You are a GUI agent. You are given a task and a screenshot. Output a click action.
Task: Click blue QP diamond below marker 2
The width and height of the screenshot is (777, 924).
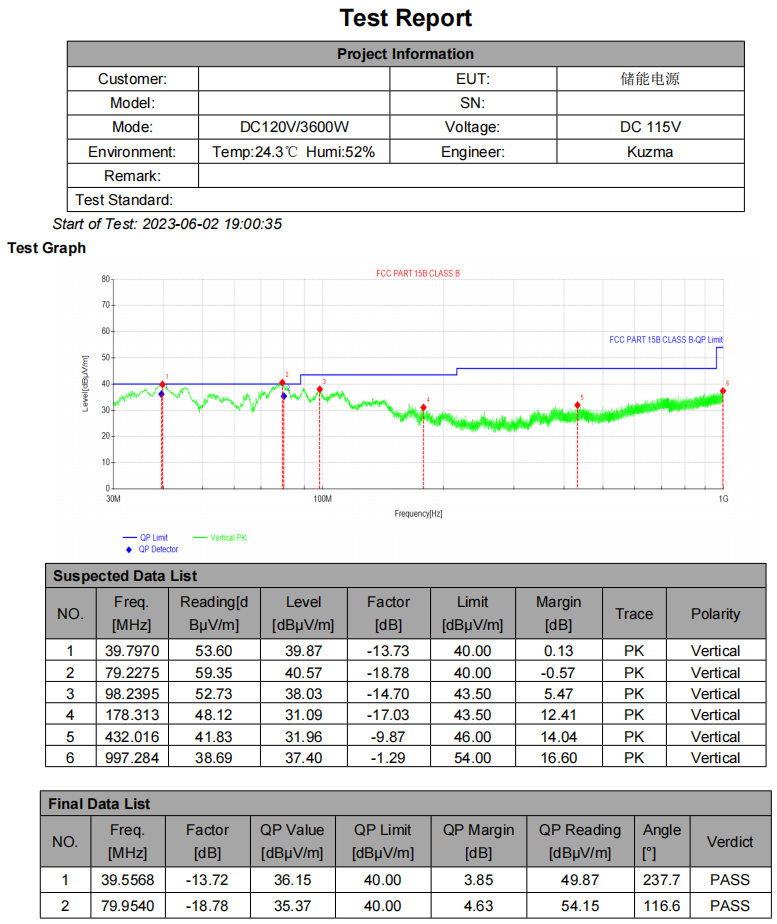(x=284, y=396)
